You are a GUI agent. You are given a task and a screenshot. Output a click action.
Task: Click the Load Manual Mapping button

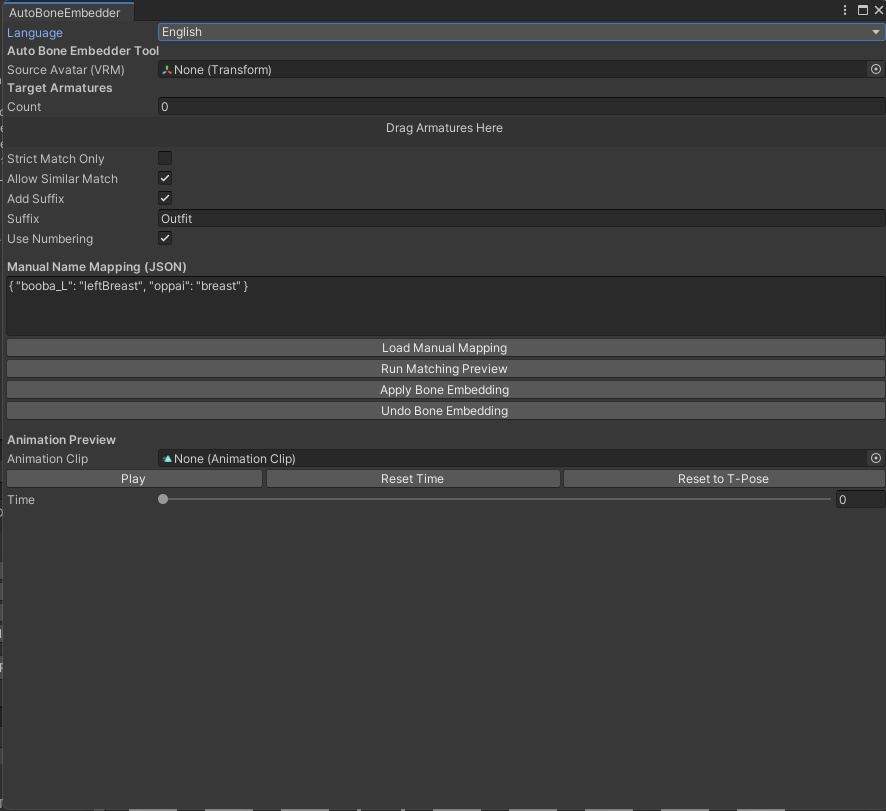pos(444,348)
